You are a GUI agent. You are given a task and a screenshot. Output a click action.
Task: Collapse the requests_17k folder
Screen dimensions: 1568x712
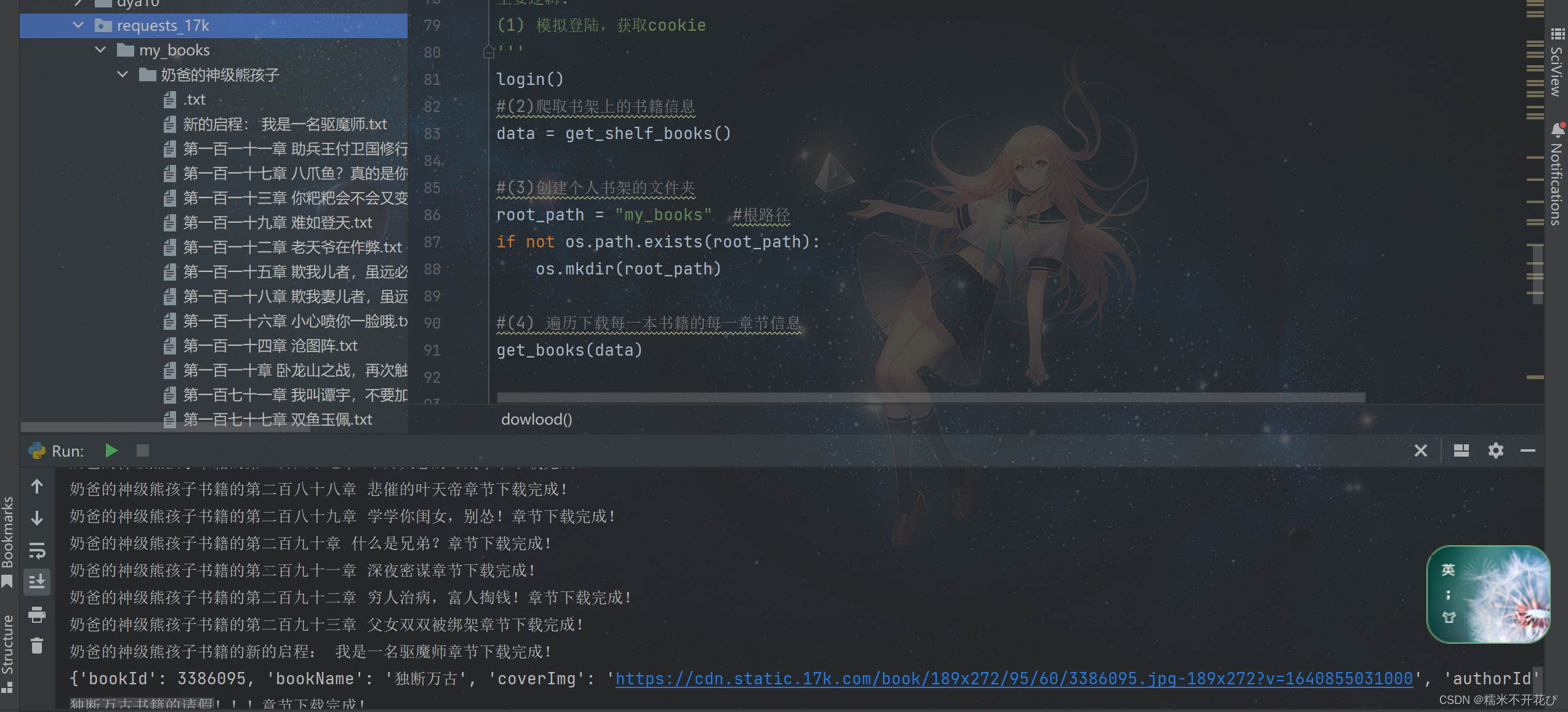78,25
